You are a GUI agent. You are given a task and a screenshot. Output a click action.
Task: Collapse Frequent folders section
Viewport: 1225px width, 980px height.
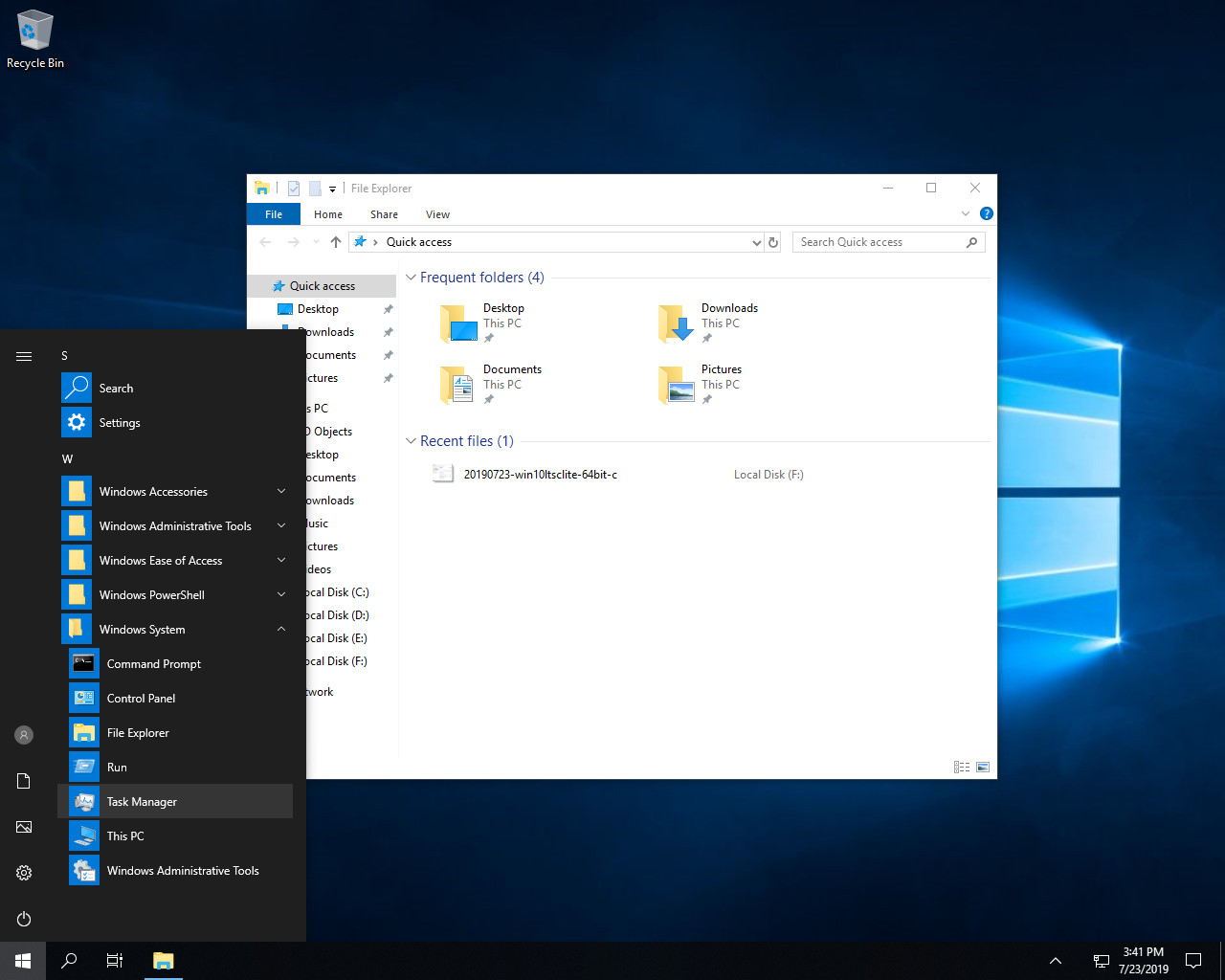coord(411,278)
